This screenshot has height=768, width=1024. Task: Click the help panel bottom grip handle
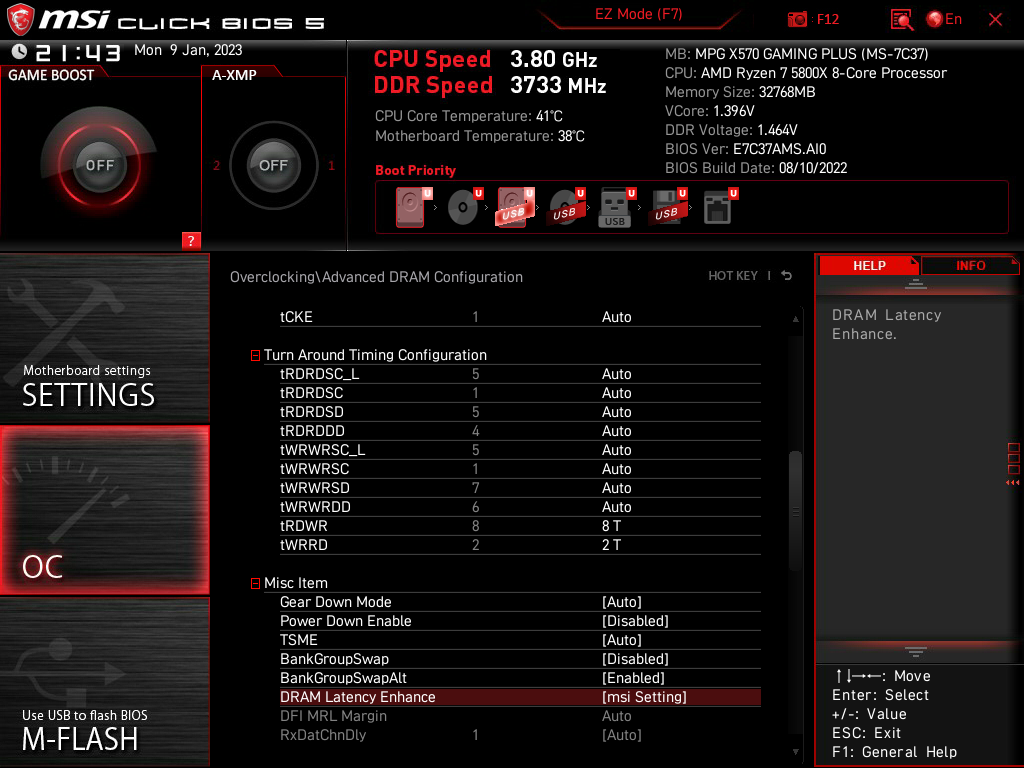(916, 652)
